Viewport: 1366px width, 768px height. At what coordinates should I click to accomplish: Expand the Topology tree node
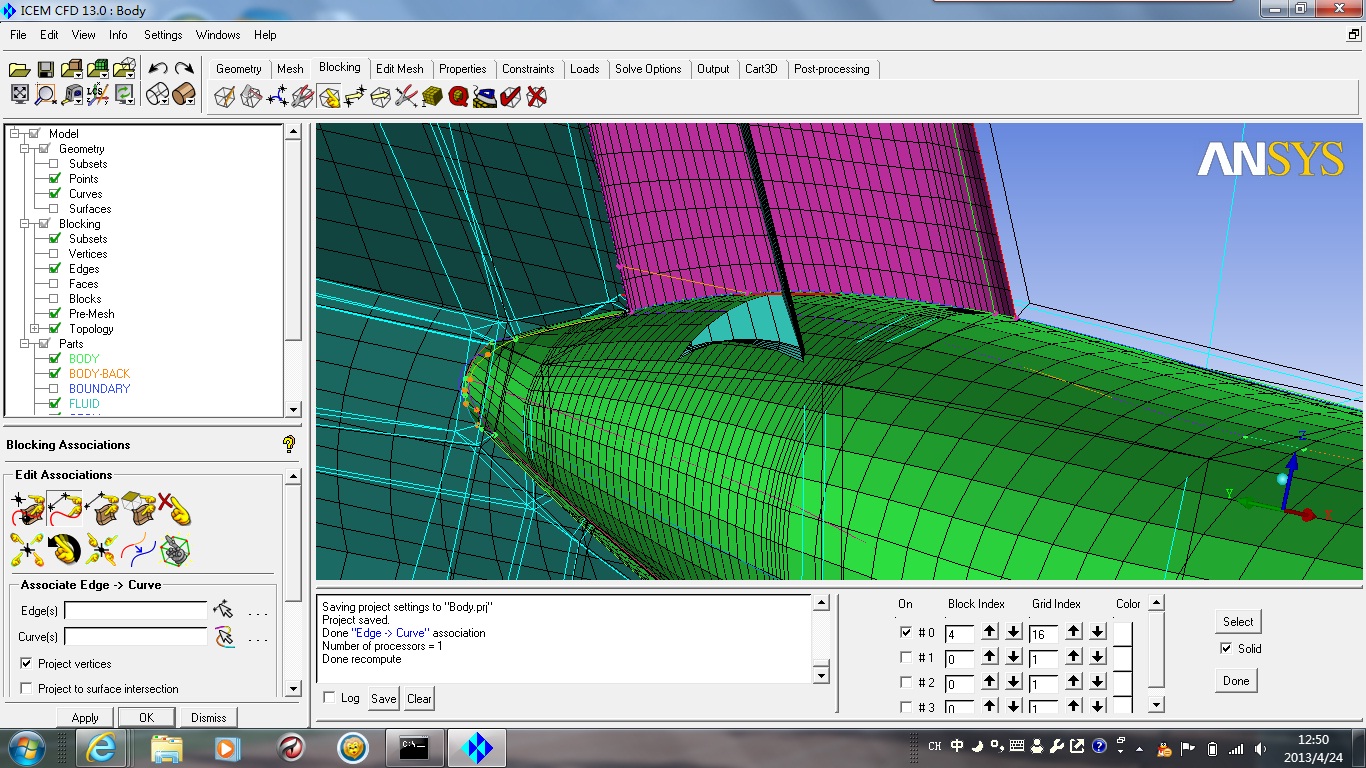[x=35, y=329]
